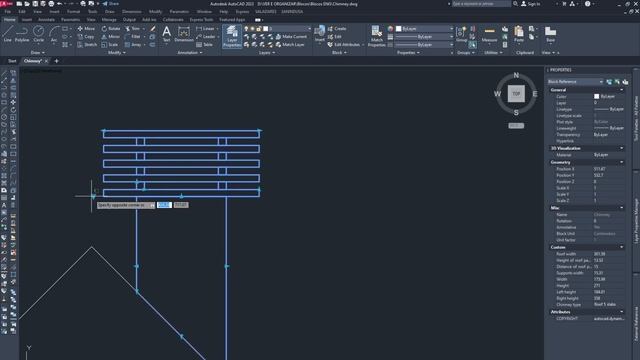The height and width of the screenshot is (360, 640).
Task: Open the Dimension menu
Action: [132, 12]
